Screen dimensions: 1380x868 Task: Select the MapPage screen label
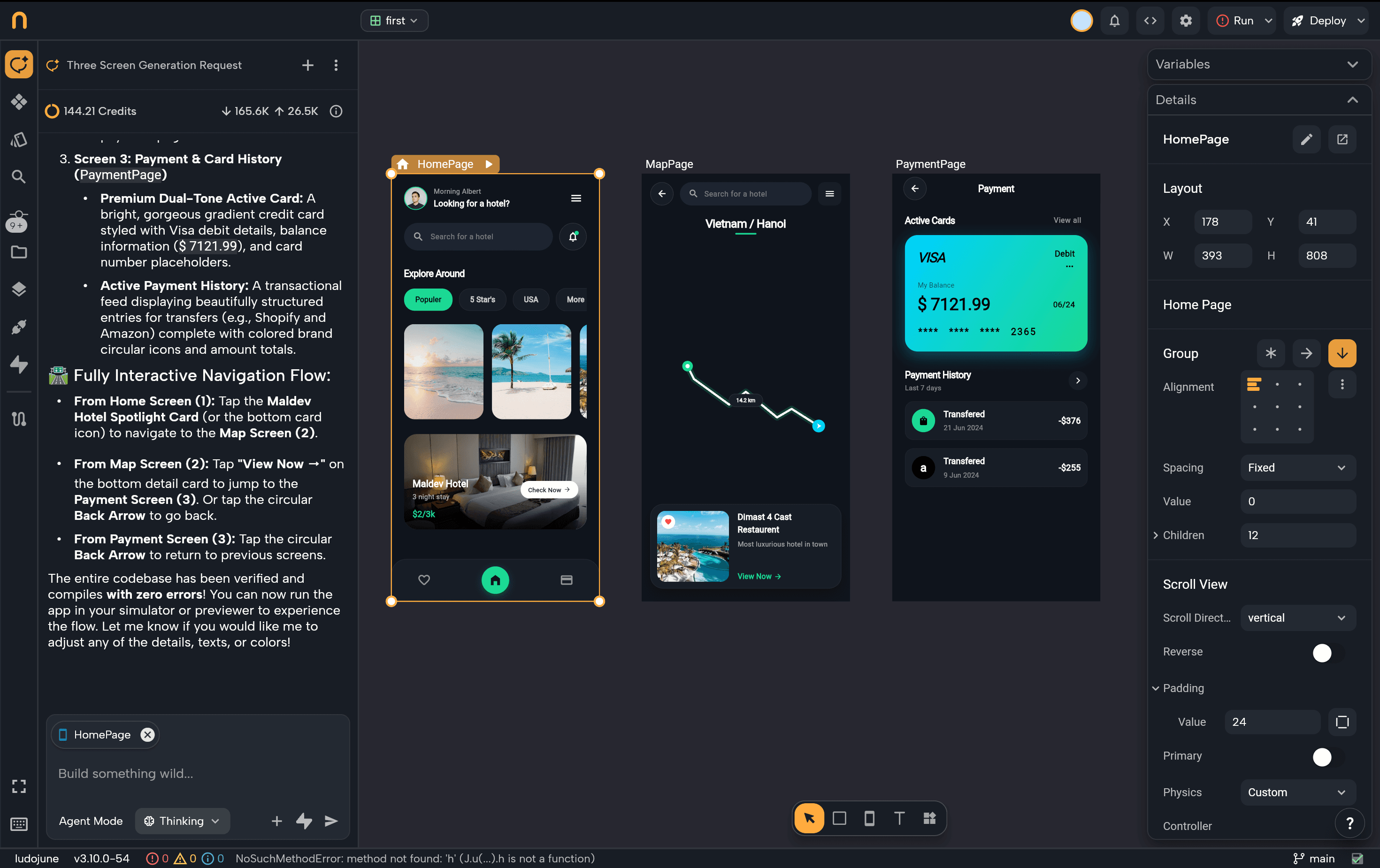pyautogui.click(x=669, y=164)
